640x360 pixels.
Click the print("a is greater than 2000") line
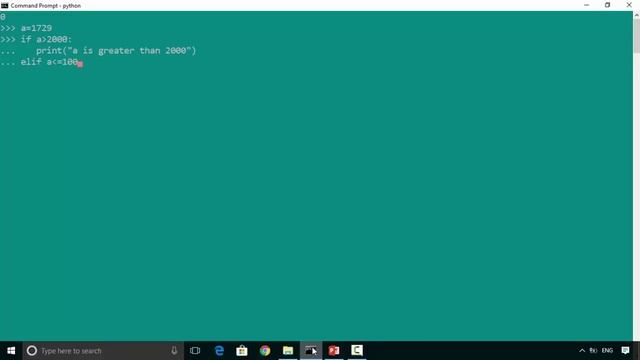[x=116, y=51]
